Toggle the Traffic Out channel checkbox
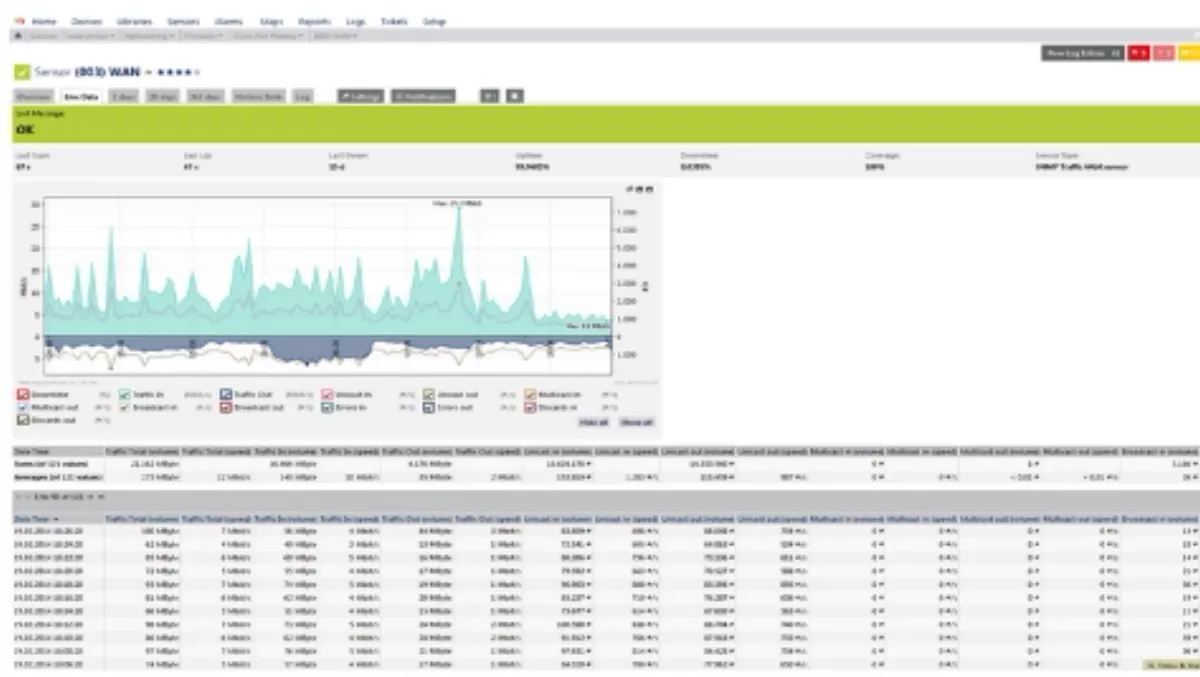This screenshot has width=1200, height=677. [x=226, y=395]
